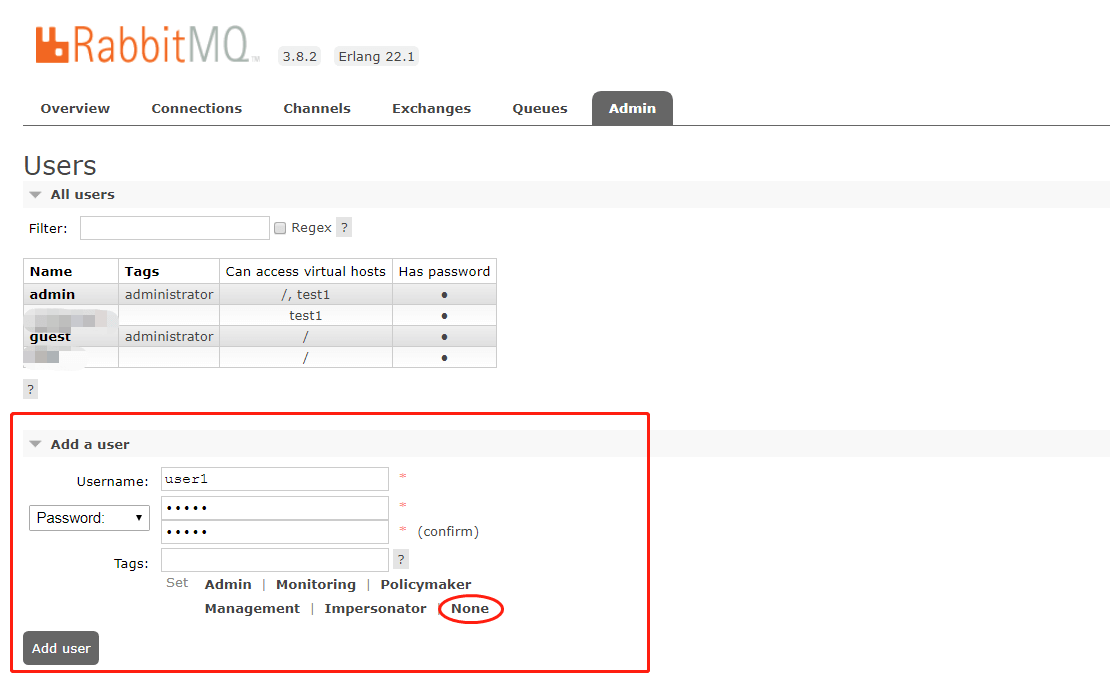Viewport: 1110px width, 676px height.
Task: Set tag to Management
Action: [x=252, y=608]
